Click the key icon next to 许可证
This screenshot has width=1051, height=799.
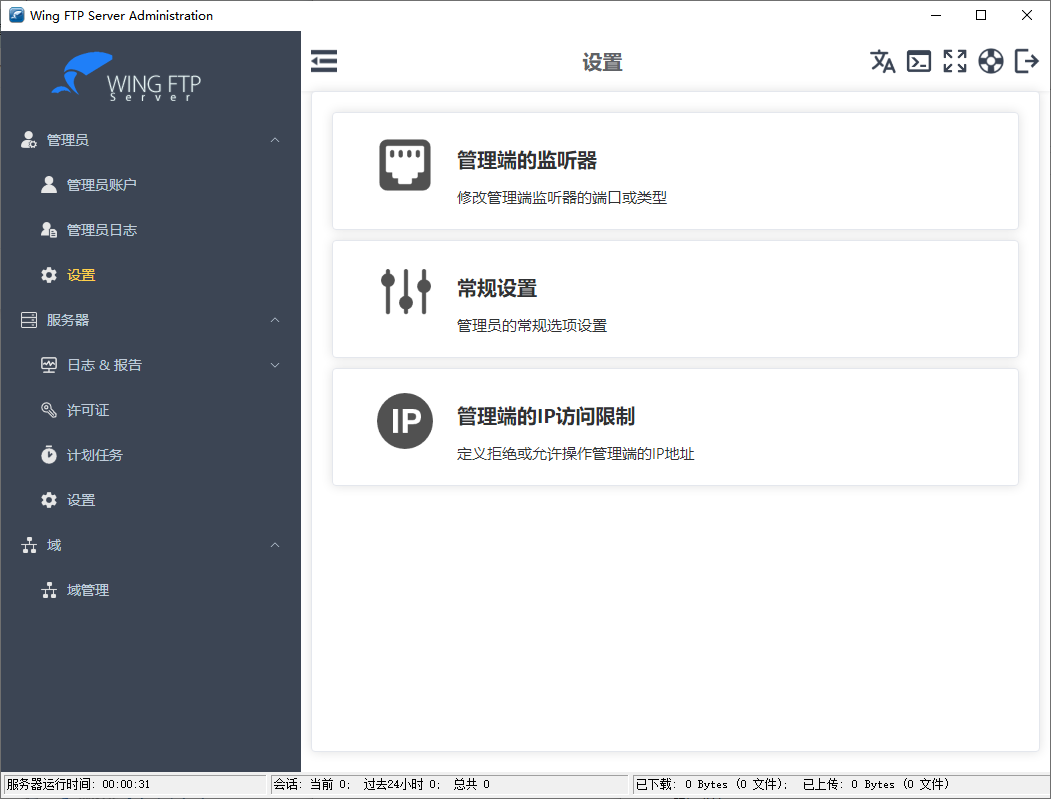(x=49, y=409)
